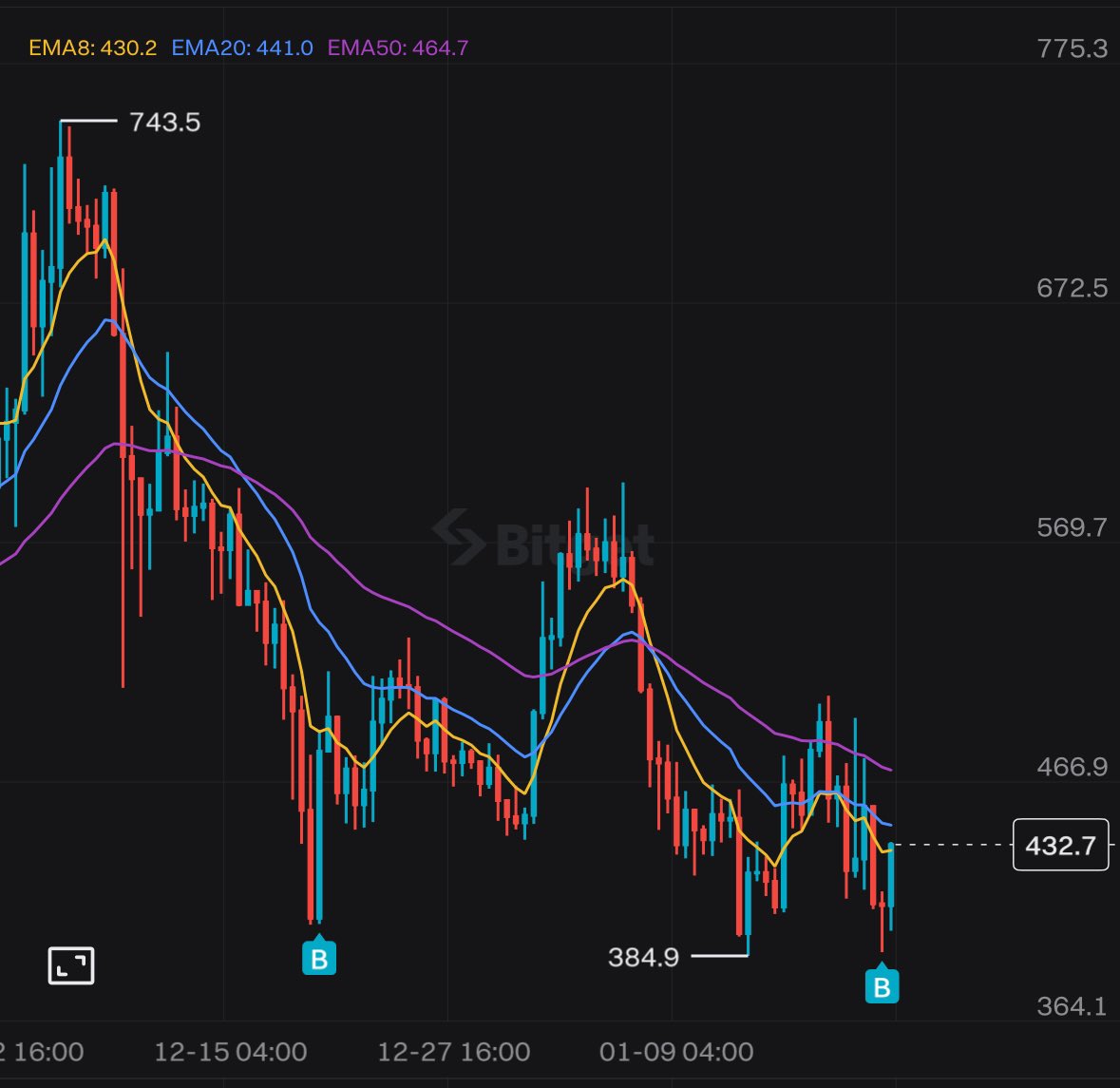Viewport: 1120px width, 1088px height.
Task: Click the 569.7 price axis value
Action: pyautogui.click(x=1072, y=527)
